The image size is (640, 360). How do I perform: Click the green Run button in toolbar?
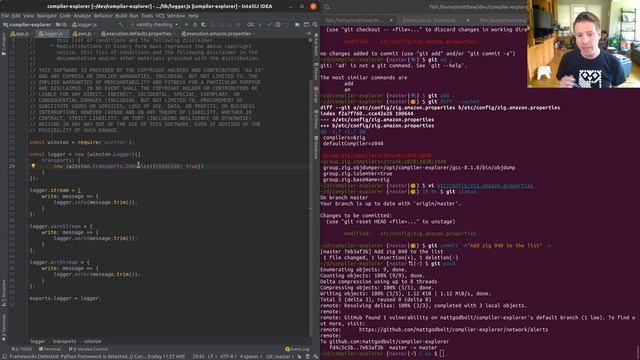(186, 24)
